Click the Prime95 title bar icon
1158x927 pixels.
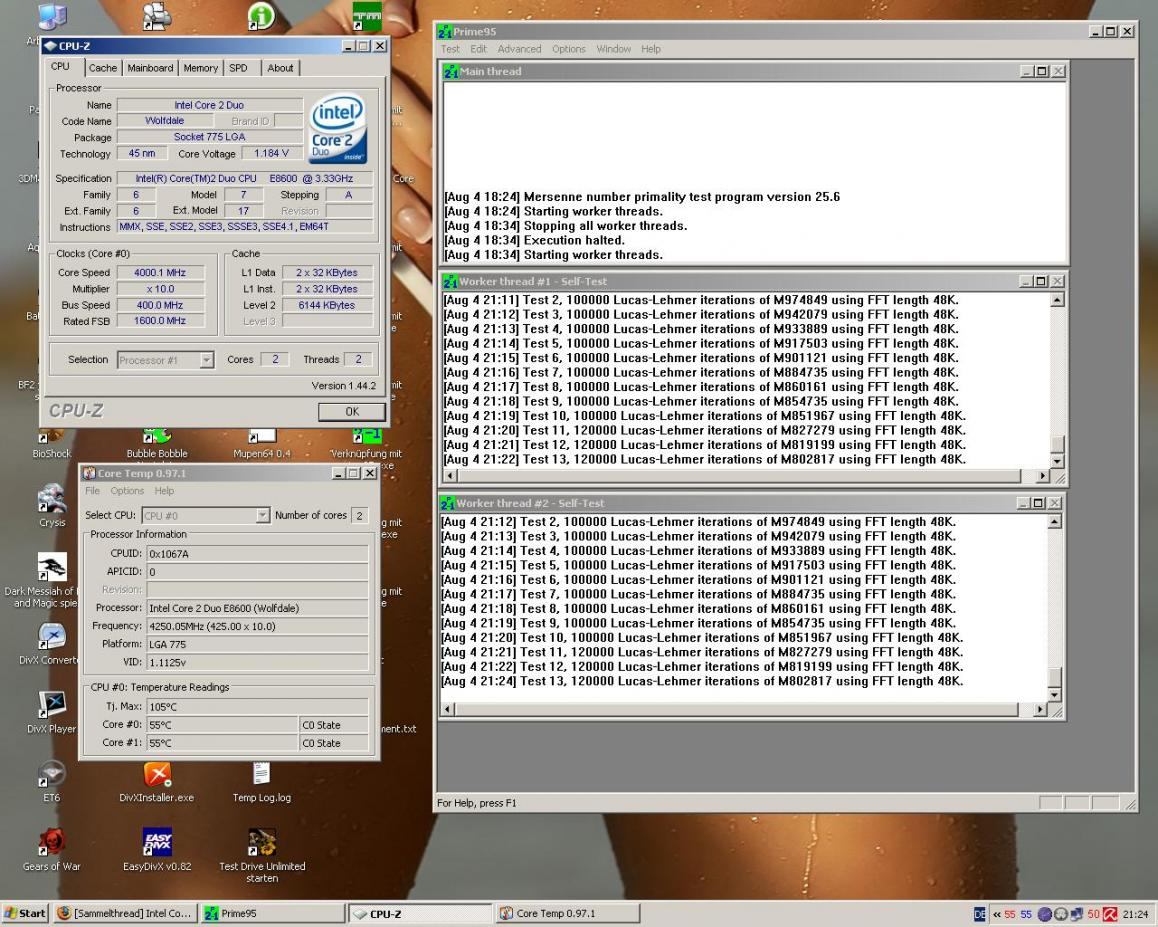click(x=445, y=32)
